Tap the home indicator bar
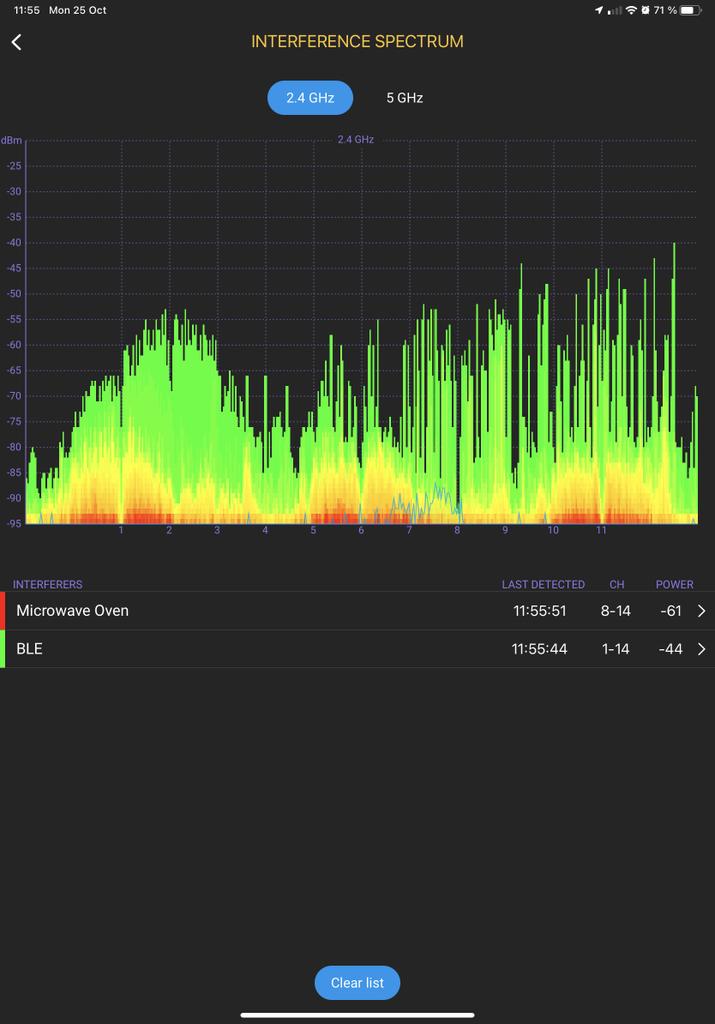Screen dimensions: 715x1024 tap(357, 1015)
